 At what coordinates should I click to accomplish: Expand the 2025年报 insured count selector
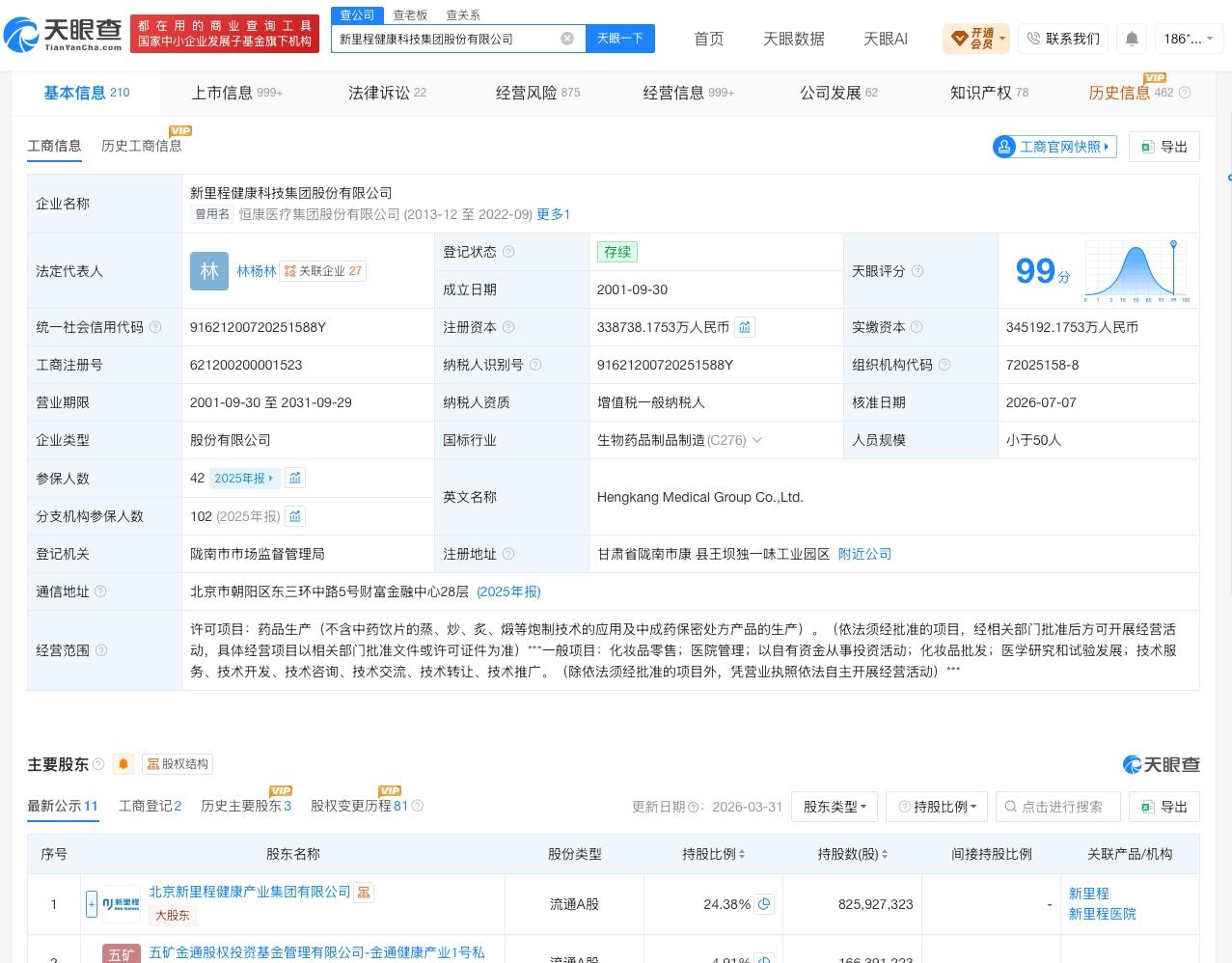[244, 478]
